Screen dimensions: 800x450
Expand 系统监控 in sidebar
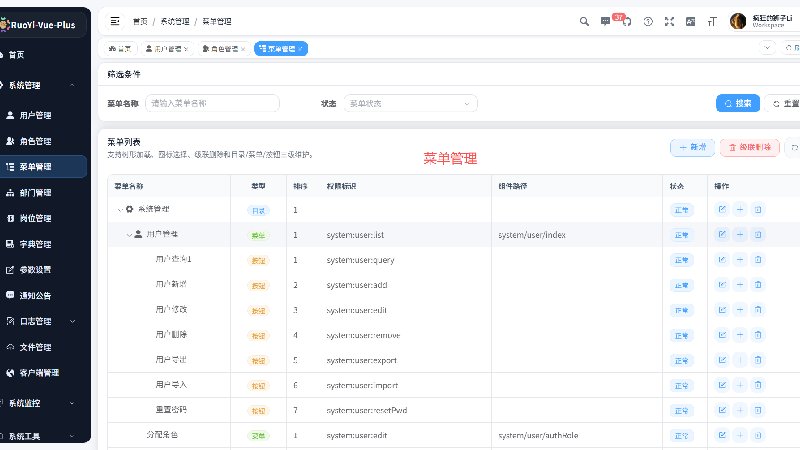click(x=72, y=403)
